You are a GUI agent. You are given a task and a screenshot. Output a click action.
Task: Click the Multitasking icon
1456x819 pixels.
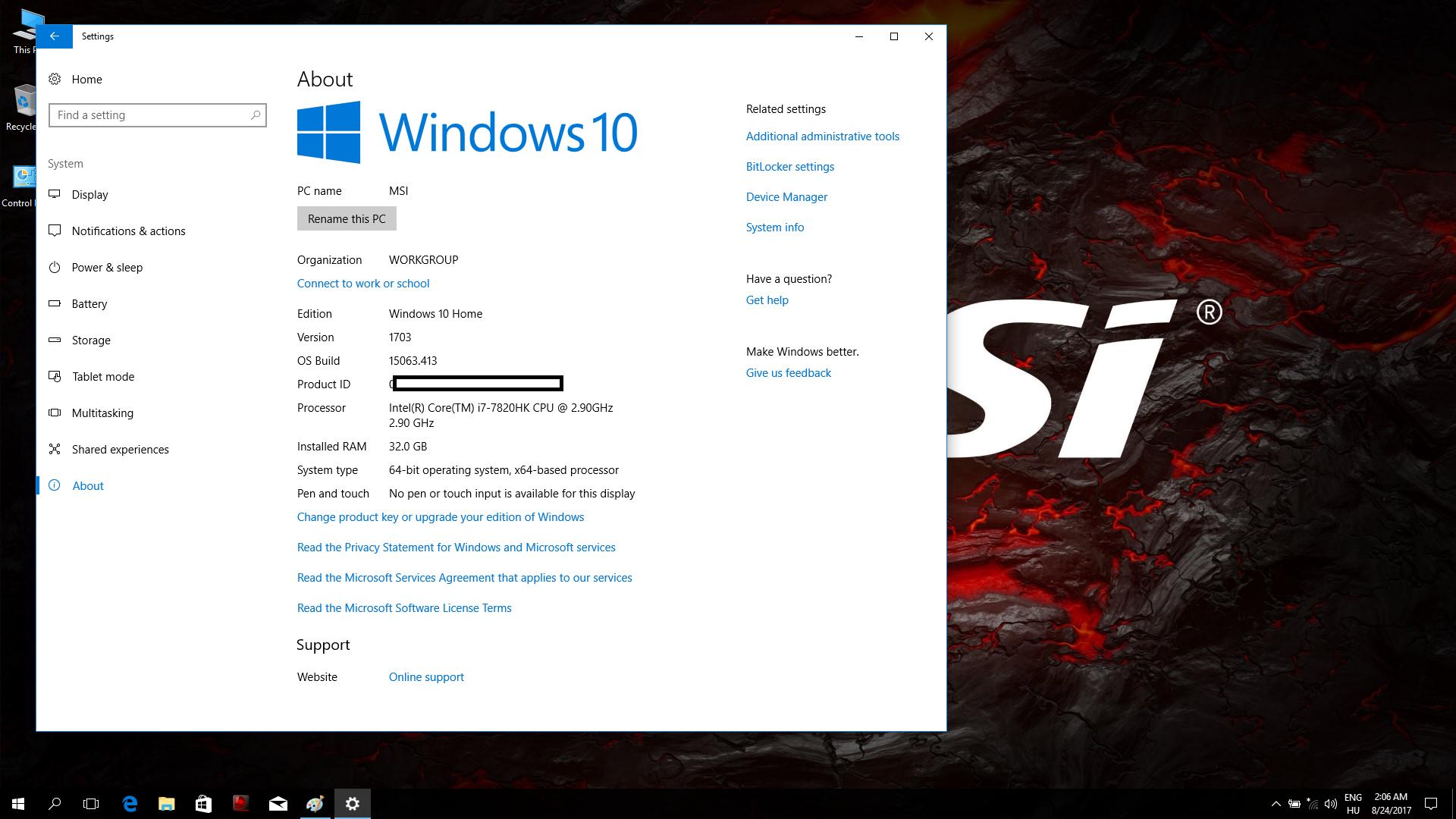point(55,413)
